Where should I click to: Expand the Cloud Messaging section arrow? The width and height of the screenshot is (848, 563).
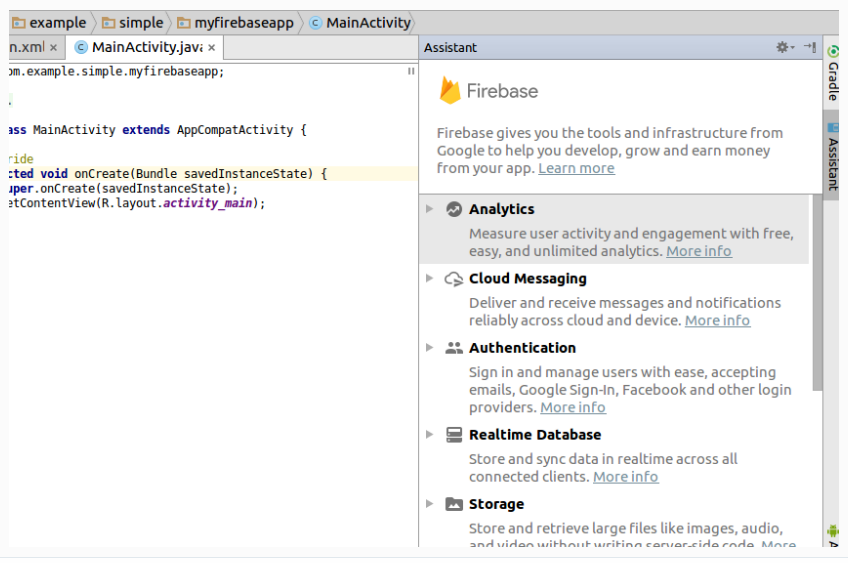pos(430,279)
